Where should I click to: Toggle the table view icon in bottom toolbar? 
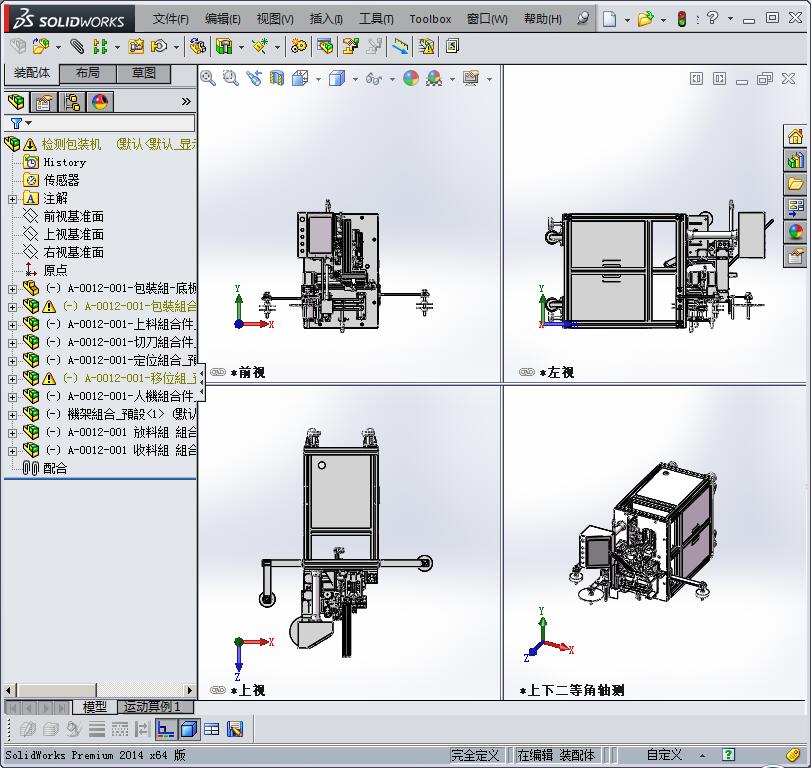click(212, 729)
